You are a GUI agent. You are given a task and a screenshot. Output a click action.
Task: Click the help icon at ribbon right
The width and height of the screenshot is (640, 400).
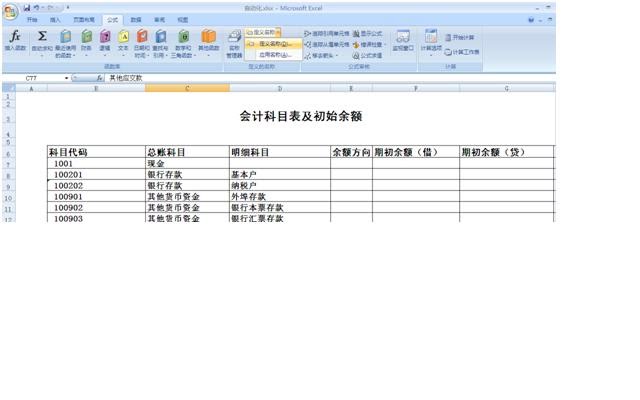pyautogui.click(x=531, y=20)
